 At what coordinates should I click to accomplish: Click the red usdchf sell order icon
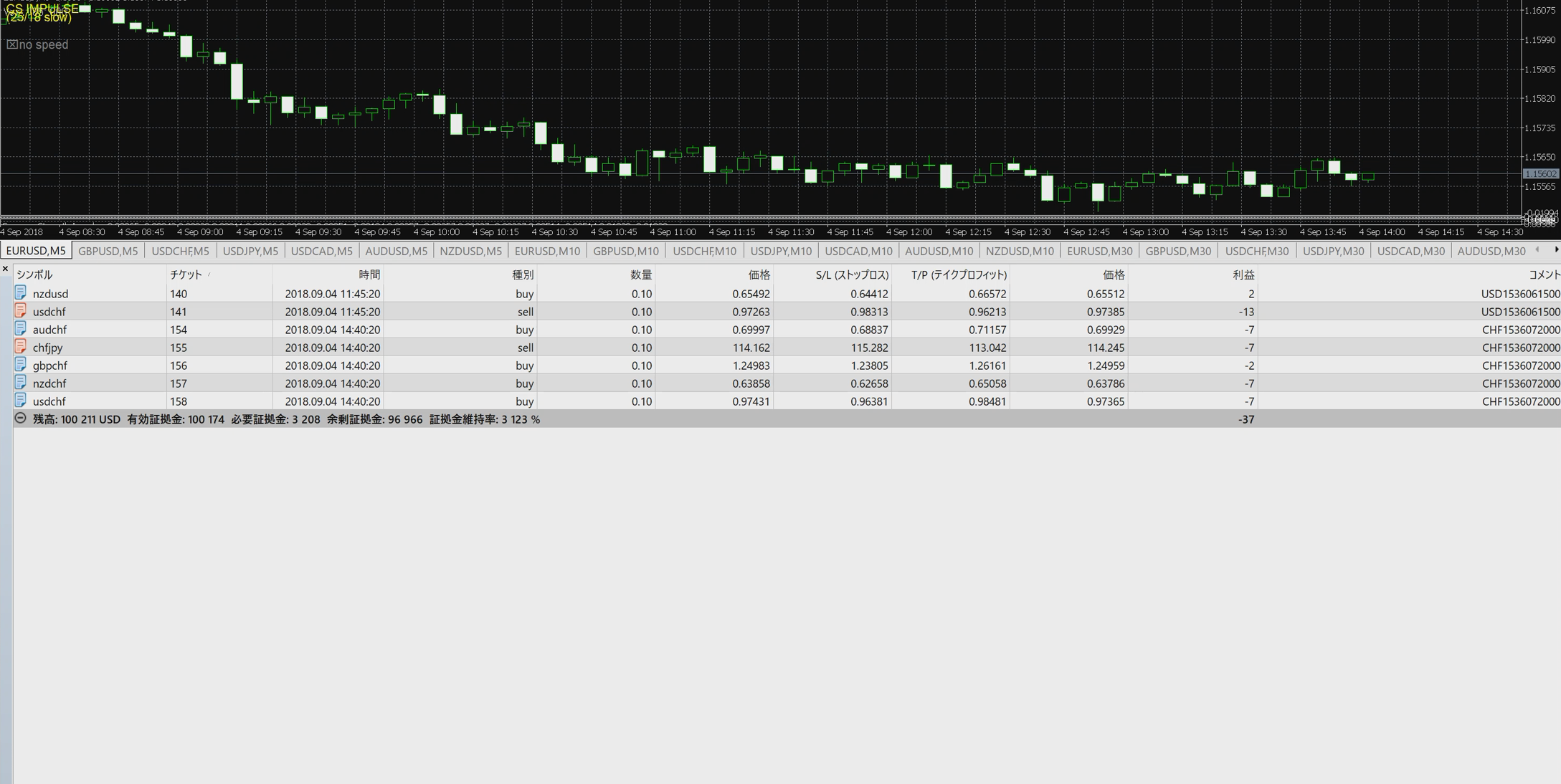pyautogui.click(x=20, y=311)
